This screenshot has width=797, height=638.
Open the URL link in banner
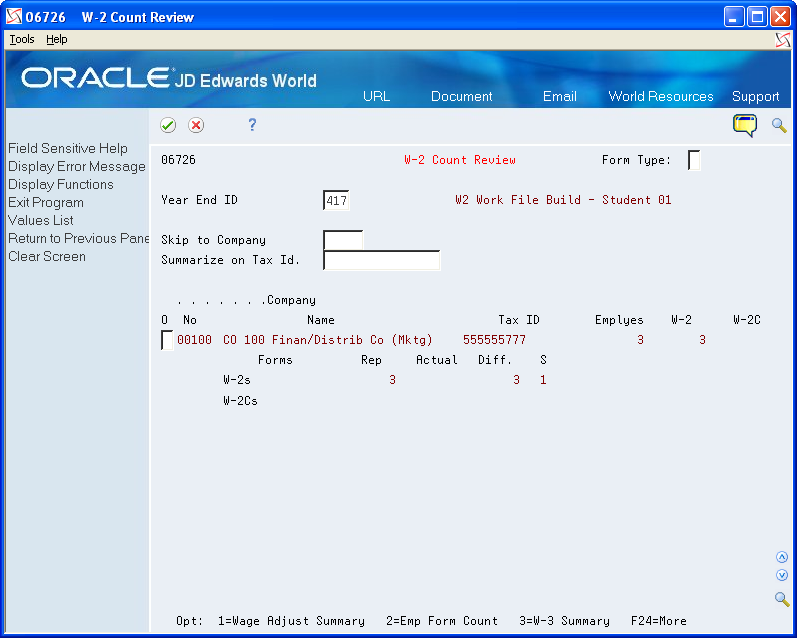(x=376, y=96)
